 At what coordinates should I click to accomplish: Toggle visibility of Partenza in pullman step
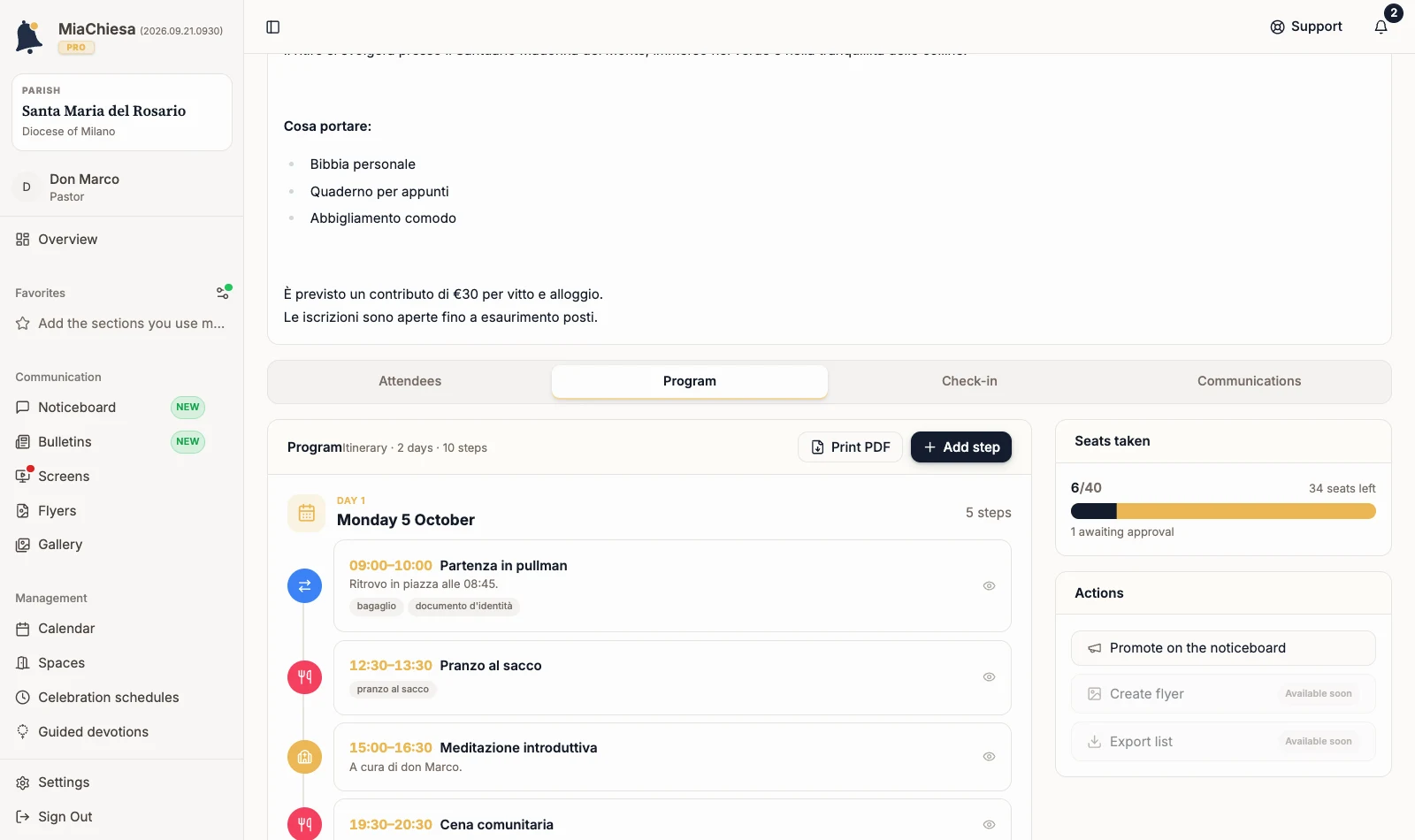[x=990, y=586]
